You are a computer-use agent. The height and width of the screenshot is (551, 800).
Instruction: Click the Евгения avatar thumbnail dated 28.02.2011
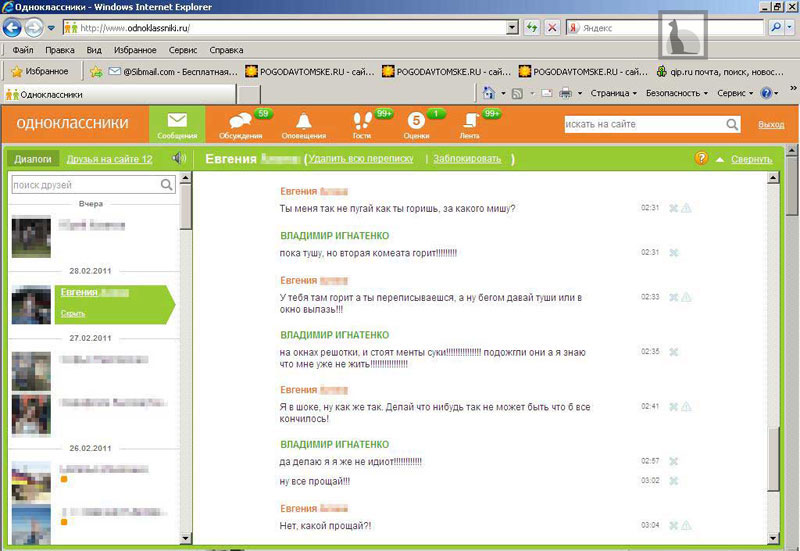31,305
